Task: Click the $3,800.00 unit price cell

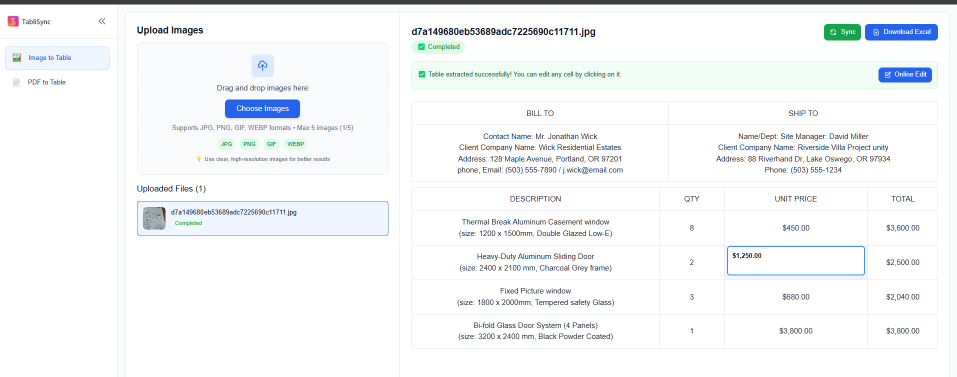Action: 796,331
